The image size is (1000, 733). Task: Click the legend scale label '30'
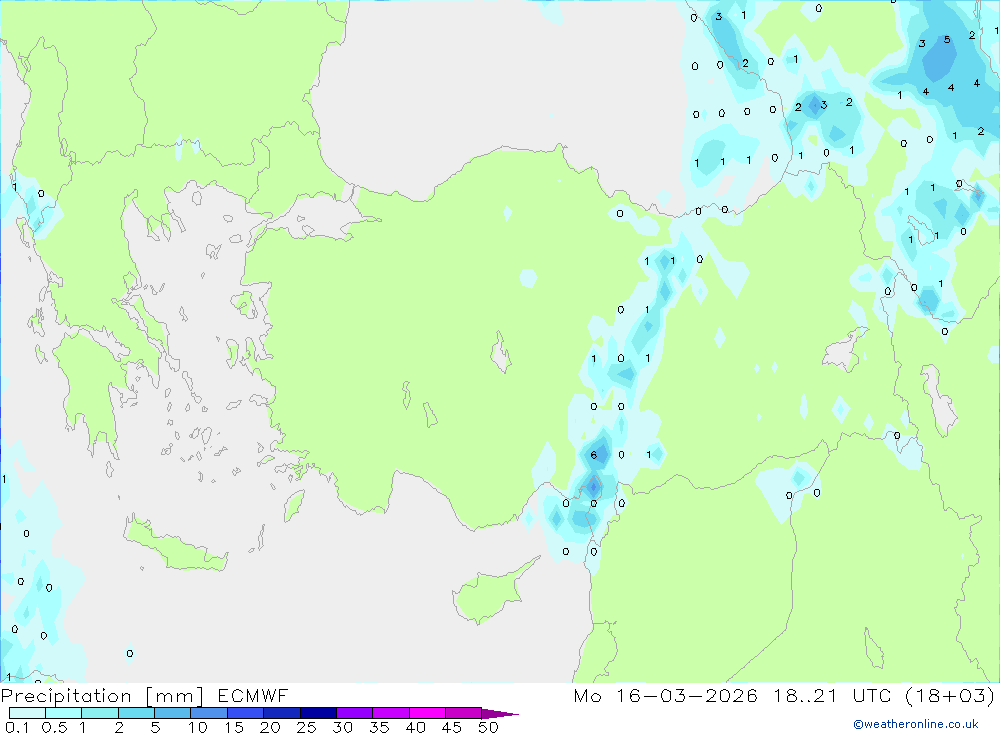point(342,727)
